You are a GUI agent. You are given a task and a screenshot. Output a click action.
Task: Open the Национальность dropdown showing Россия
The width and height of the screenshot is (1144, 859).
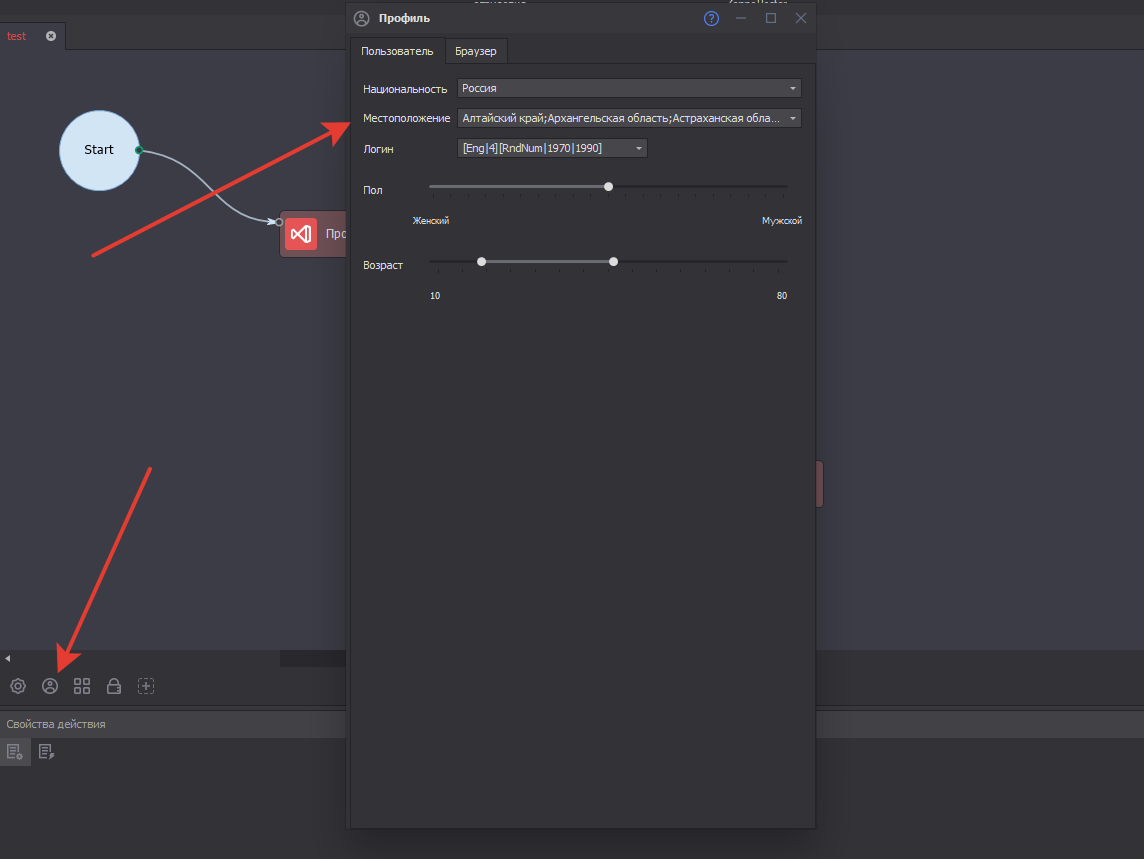point(629,88)
